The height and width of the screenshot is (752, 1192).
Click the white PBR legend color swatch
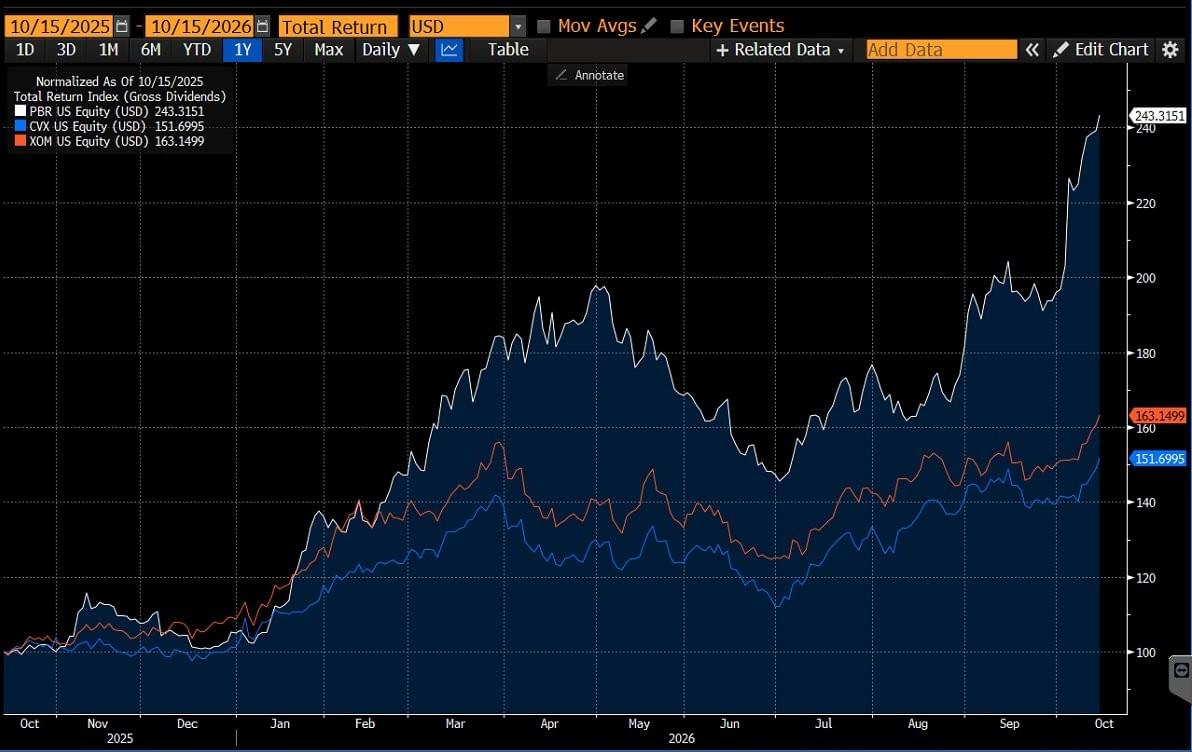click(21, 111)
